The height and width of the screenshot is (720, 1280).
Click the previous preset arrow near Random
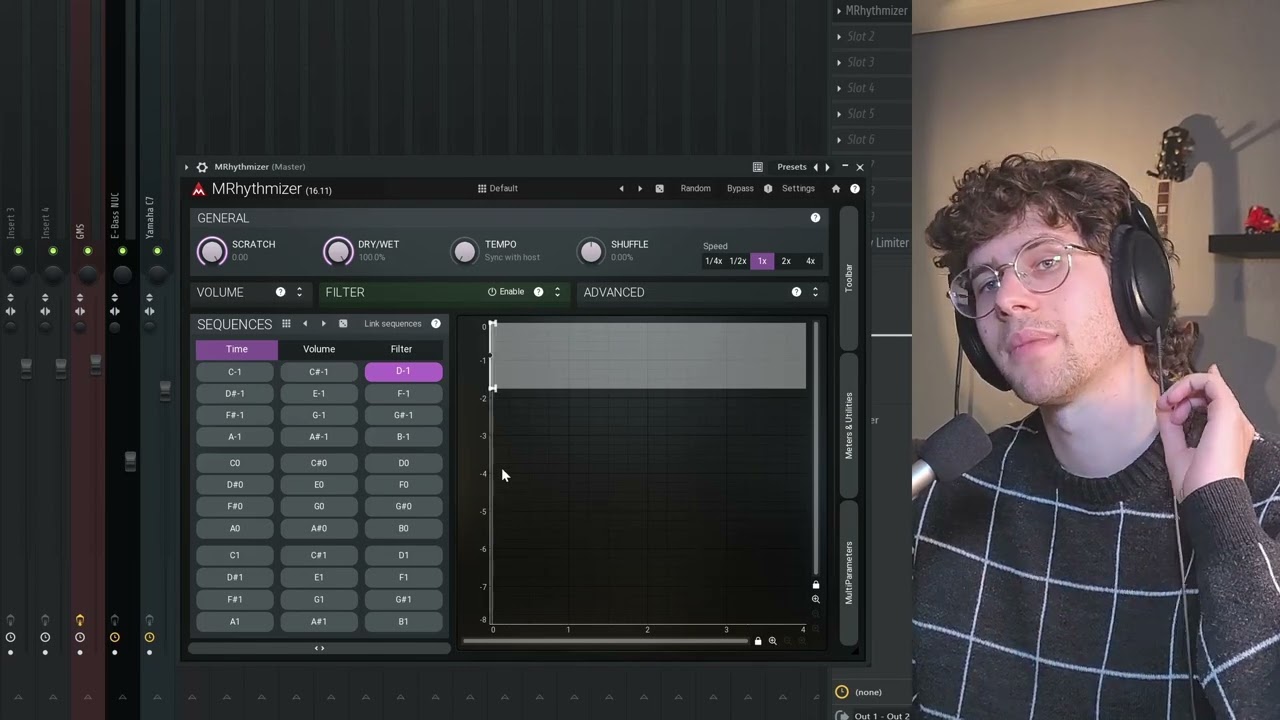click(621, 188)
